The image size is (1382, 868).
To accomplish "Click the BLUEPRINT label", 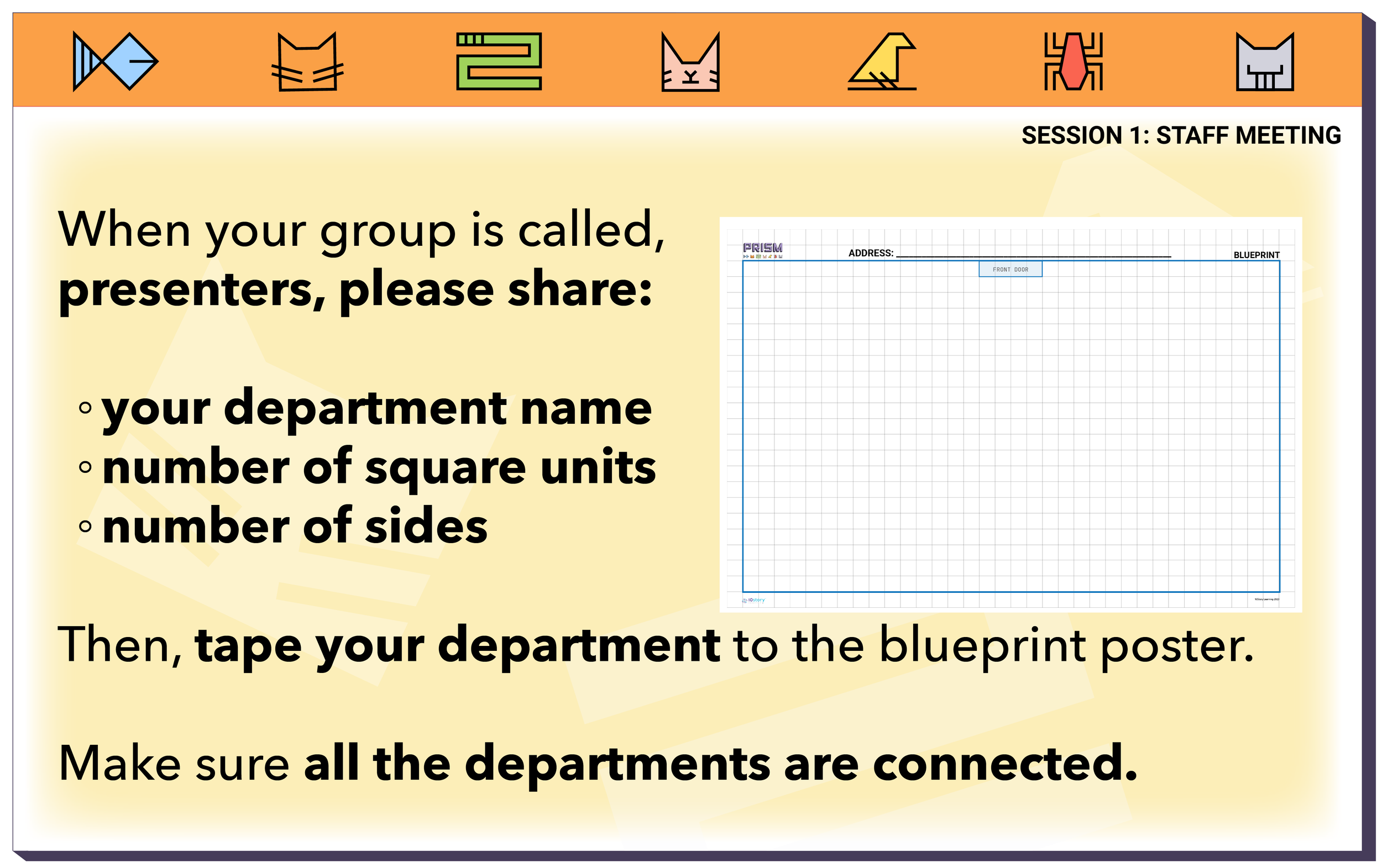I will pos(1256,255).
